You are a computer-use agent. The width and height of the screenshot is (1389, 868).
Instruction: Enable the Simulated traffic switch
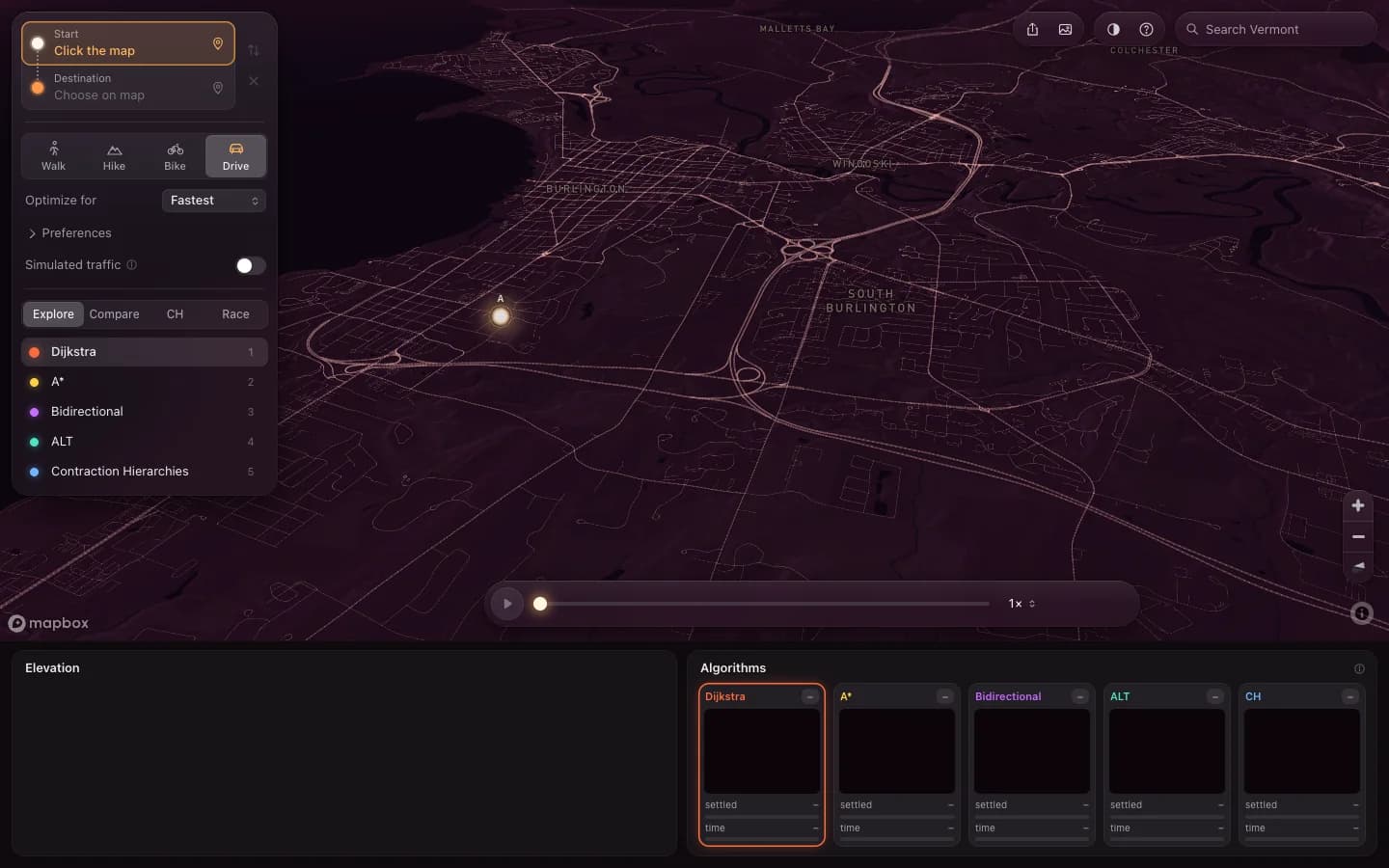coord(251,265)
